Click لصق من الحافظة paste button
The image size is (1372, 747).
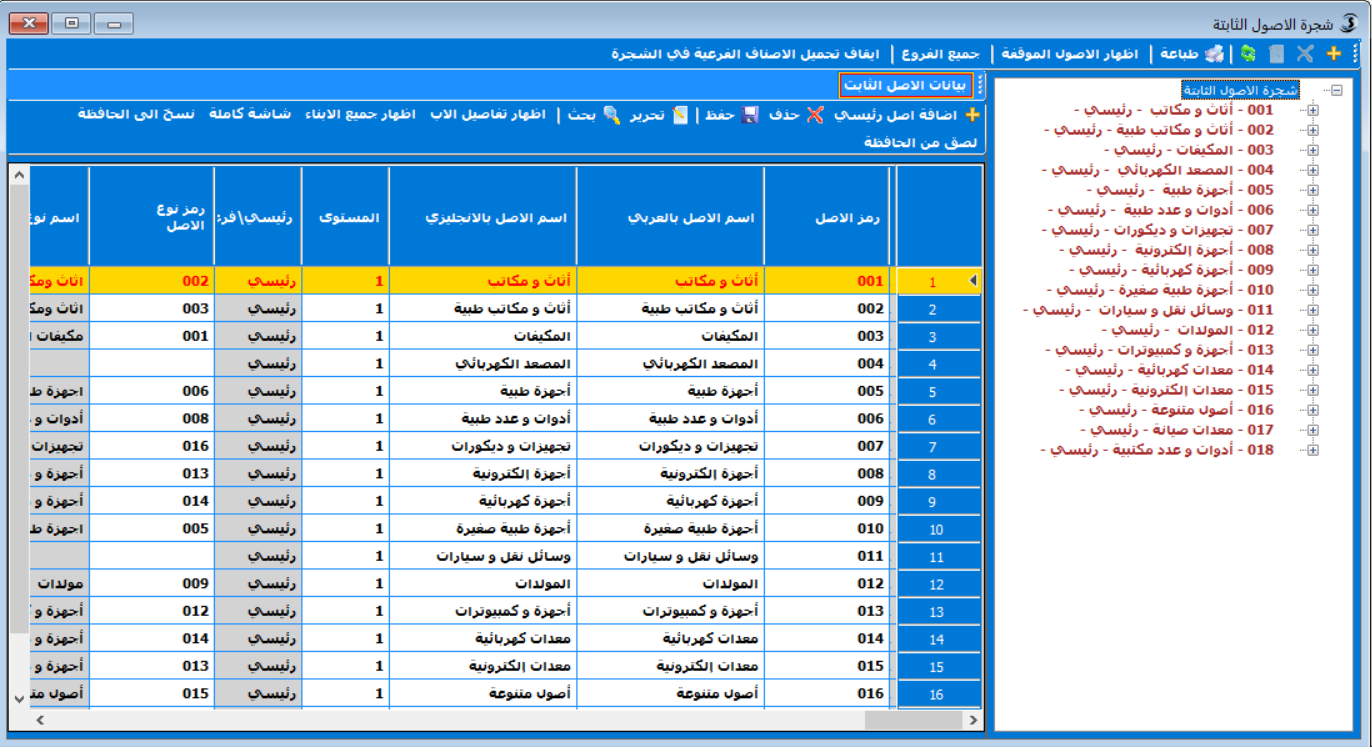920,143
